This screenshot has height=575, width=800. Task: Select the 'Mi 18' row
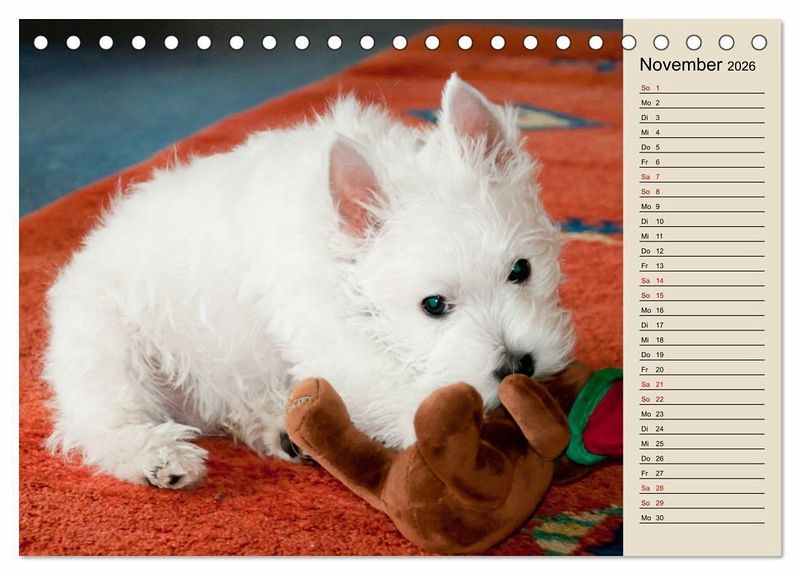point(702,339)
